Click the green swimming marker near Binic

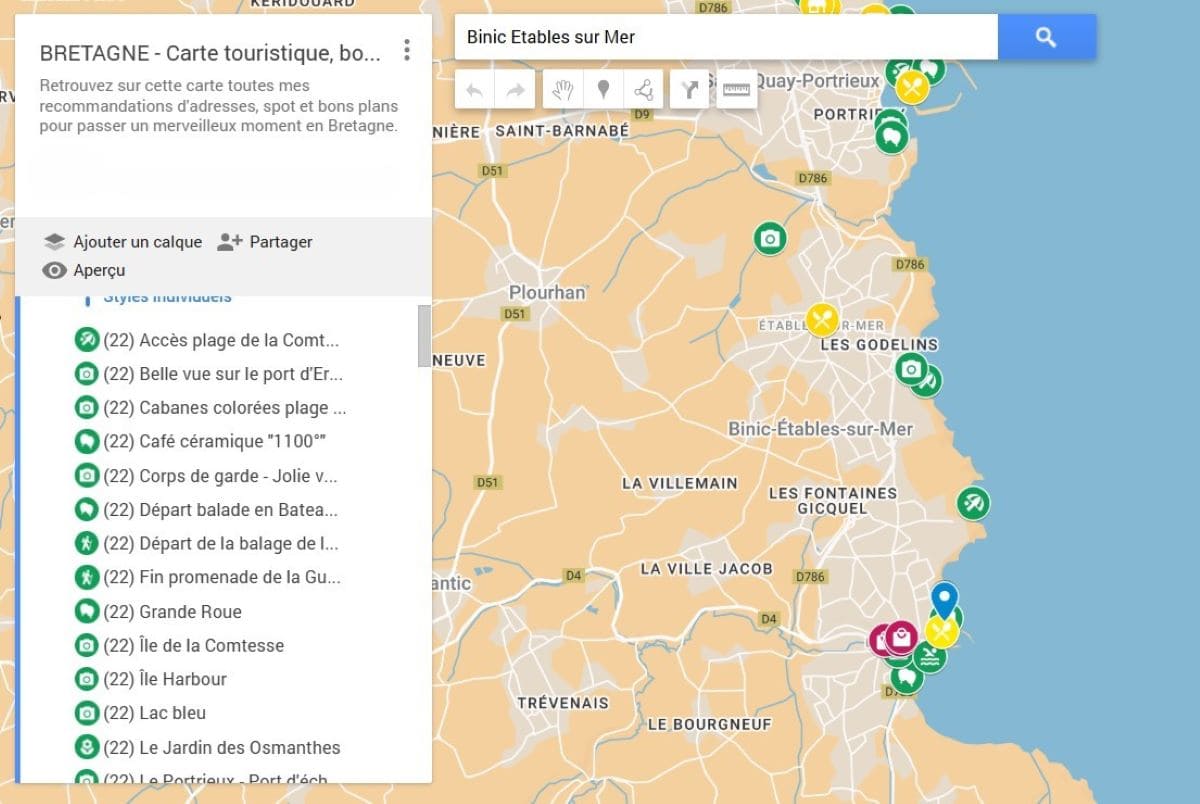coord(931,658)
